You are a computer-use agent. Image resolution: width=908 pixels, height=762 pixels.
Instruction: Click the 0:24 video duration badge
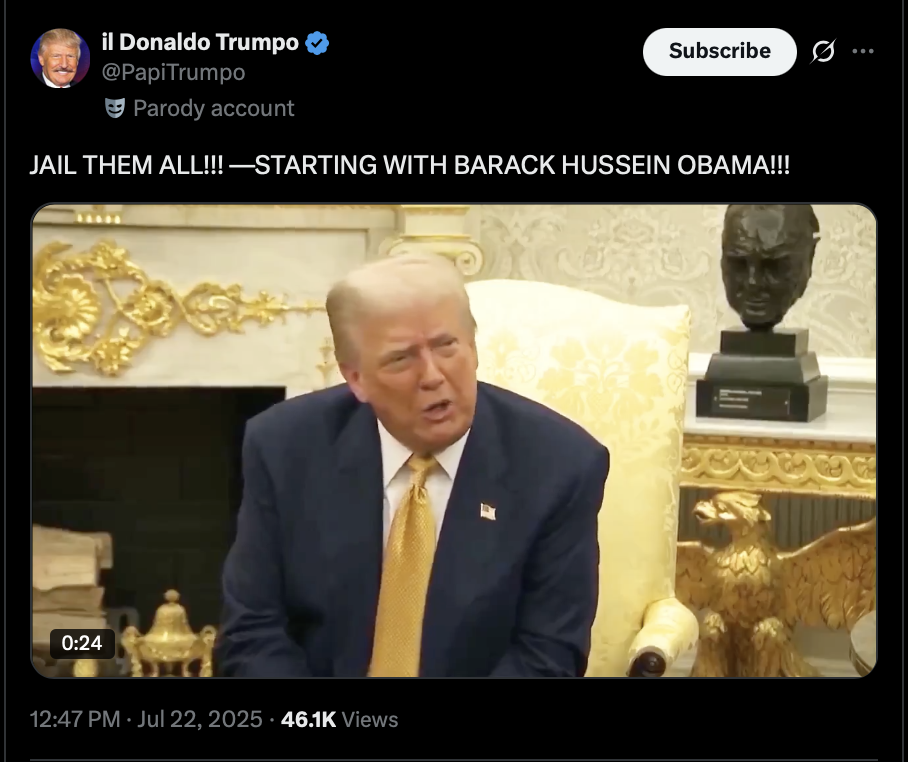(x=82, y=643)
